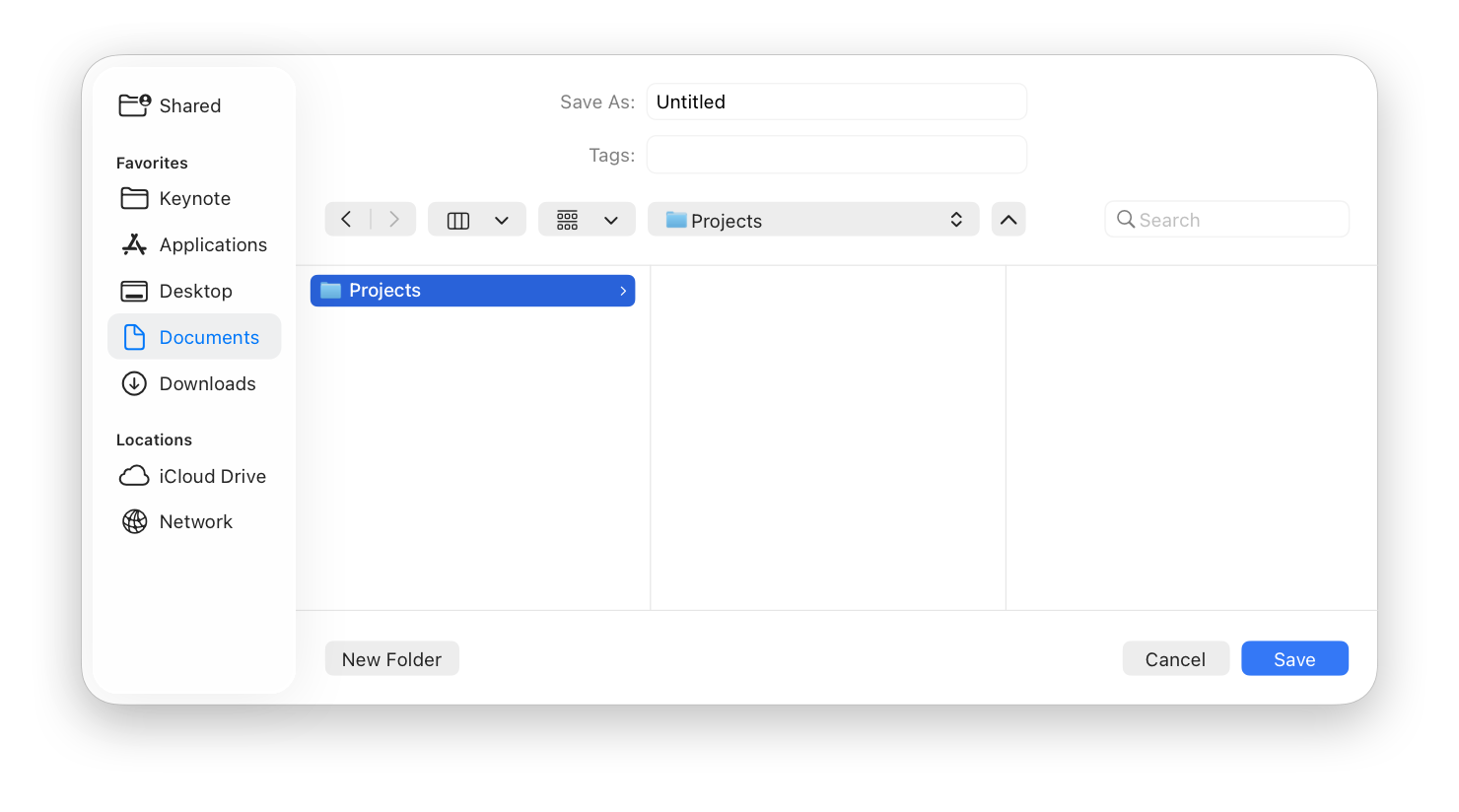Select iCloud Drive under Locations
The height and width of the screenshot is (812, 1459).
pyautogui.click(x=134, y=476)
